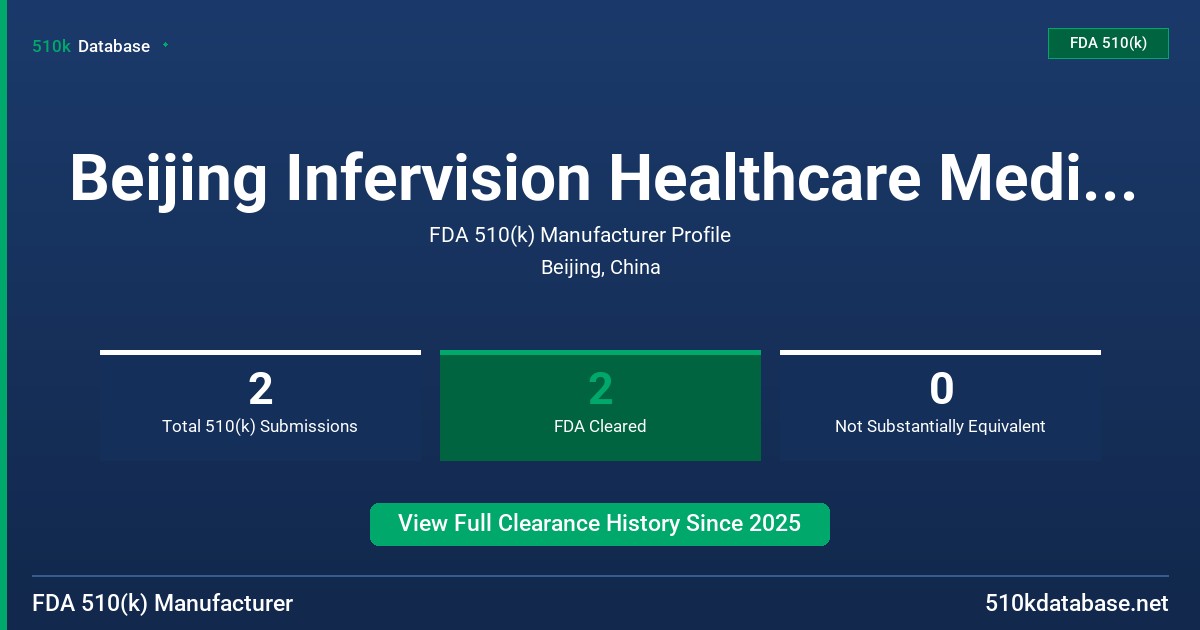Click the FDA 510(k) badge
Image resolution: width=1200 pixels, height=630 pixels.
pos(1108,43)
